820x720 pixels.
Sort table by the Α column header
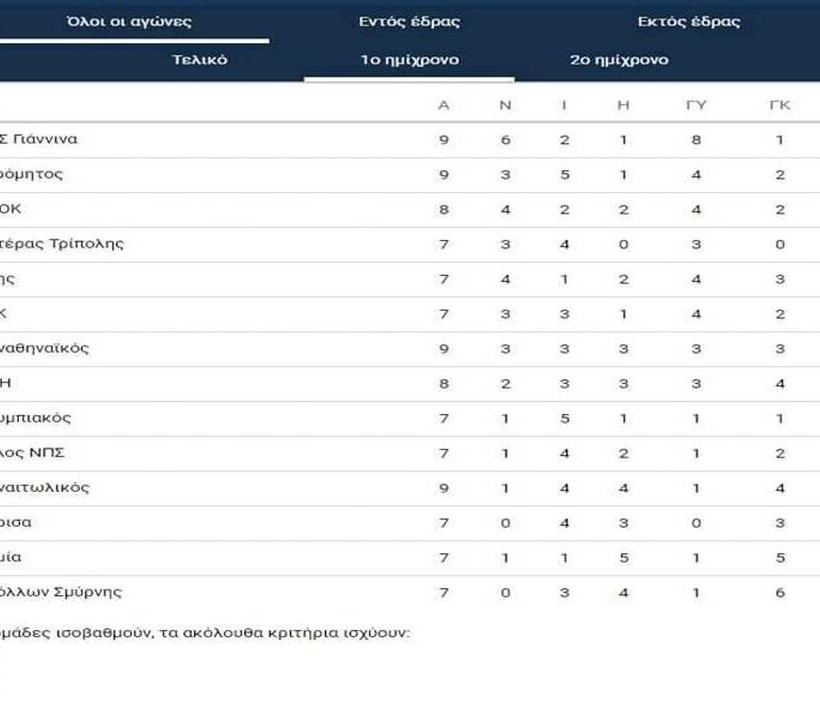tap(444, 105)
